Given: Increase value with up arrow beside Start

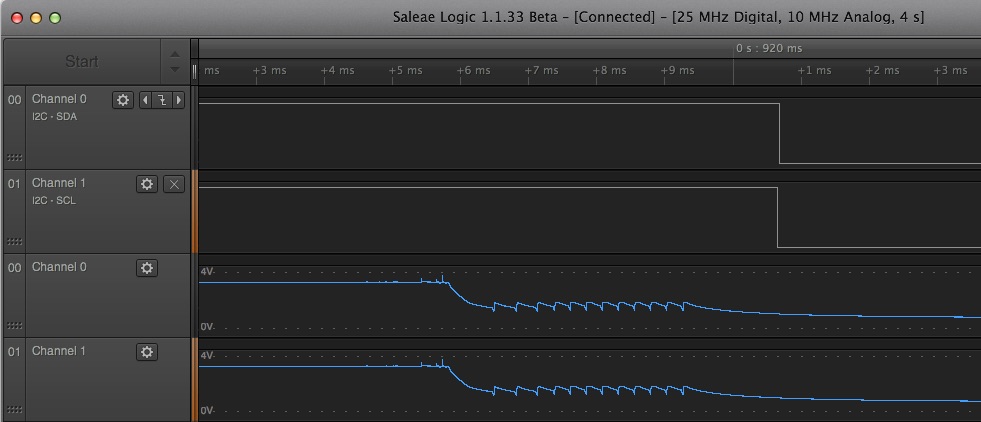Looking at the screenshot, I should 175,54.
